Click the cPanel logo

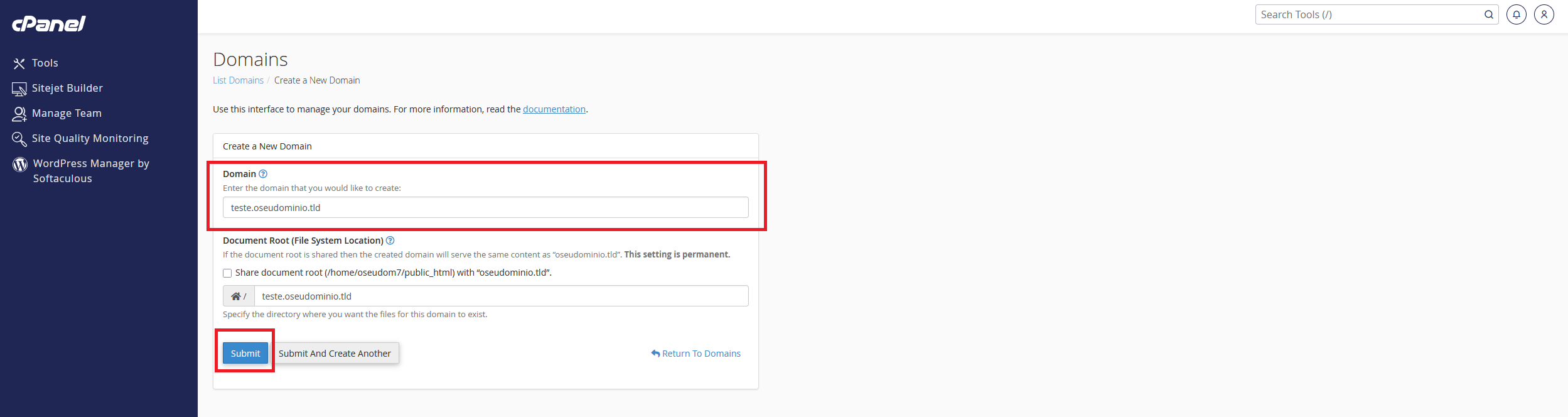pyautogui.click(x=49, y=24)
